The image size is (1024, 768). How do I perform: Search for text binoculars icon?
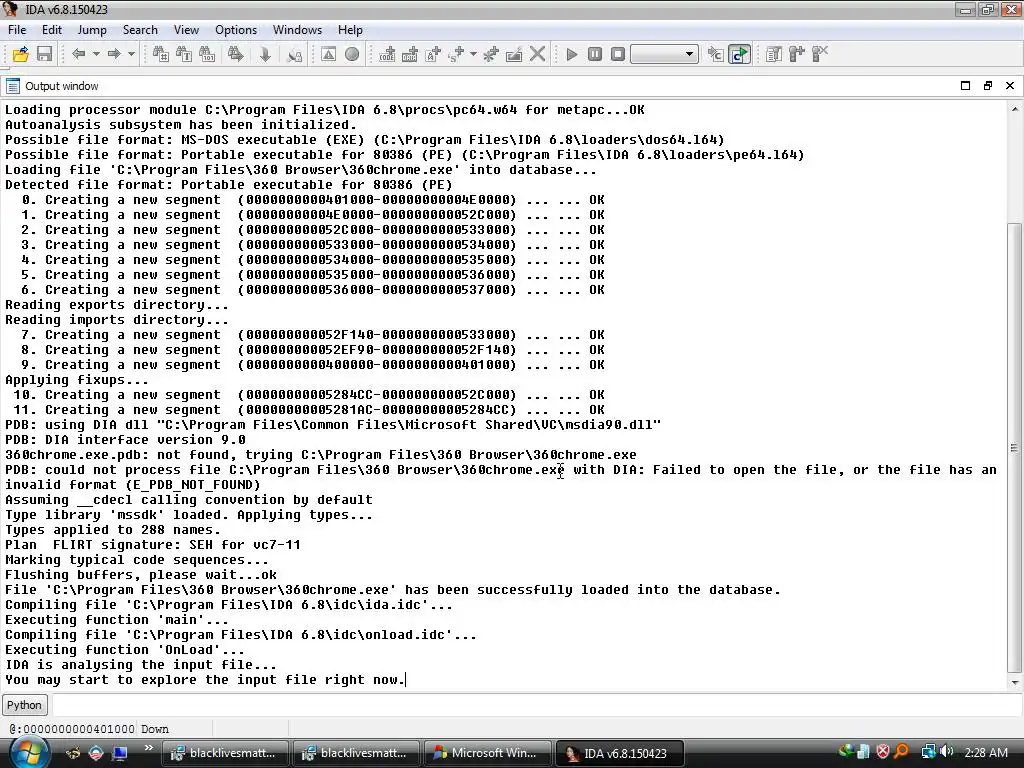184,54
